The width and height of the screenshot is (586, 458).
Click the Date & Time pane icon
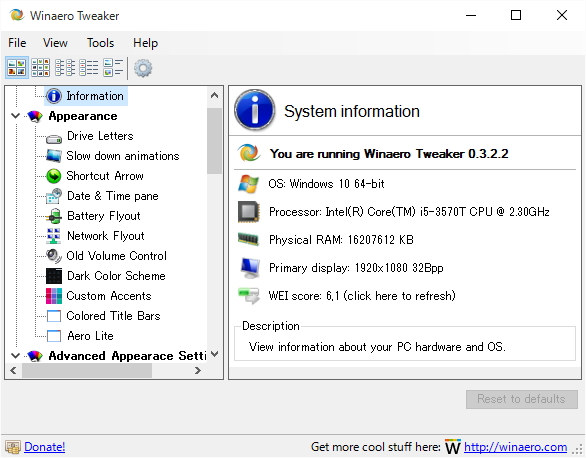point(54,196)
